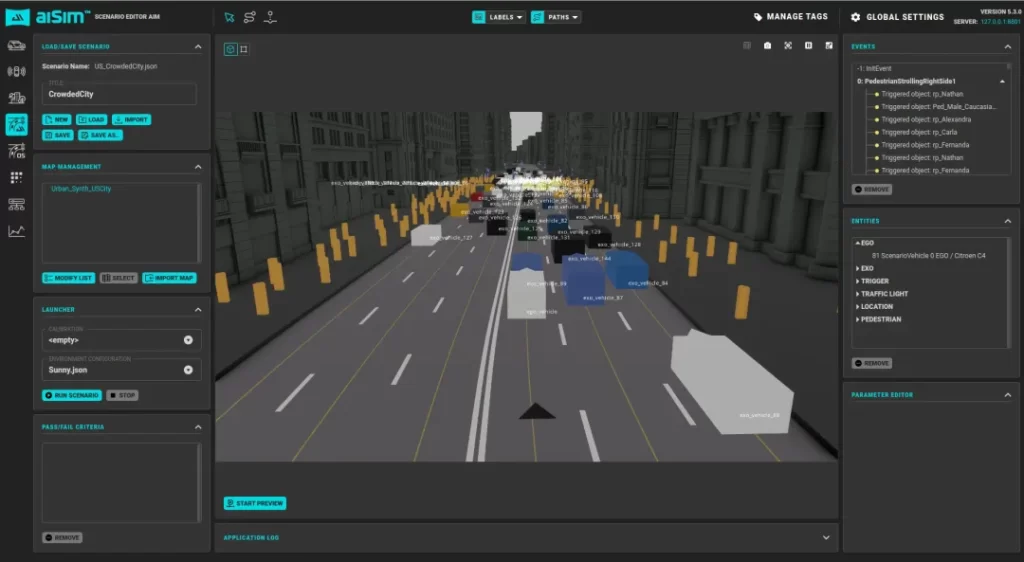
Task: Click the CrowdedCity title input field
Action: click(x=118, y=94)
